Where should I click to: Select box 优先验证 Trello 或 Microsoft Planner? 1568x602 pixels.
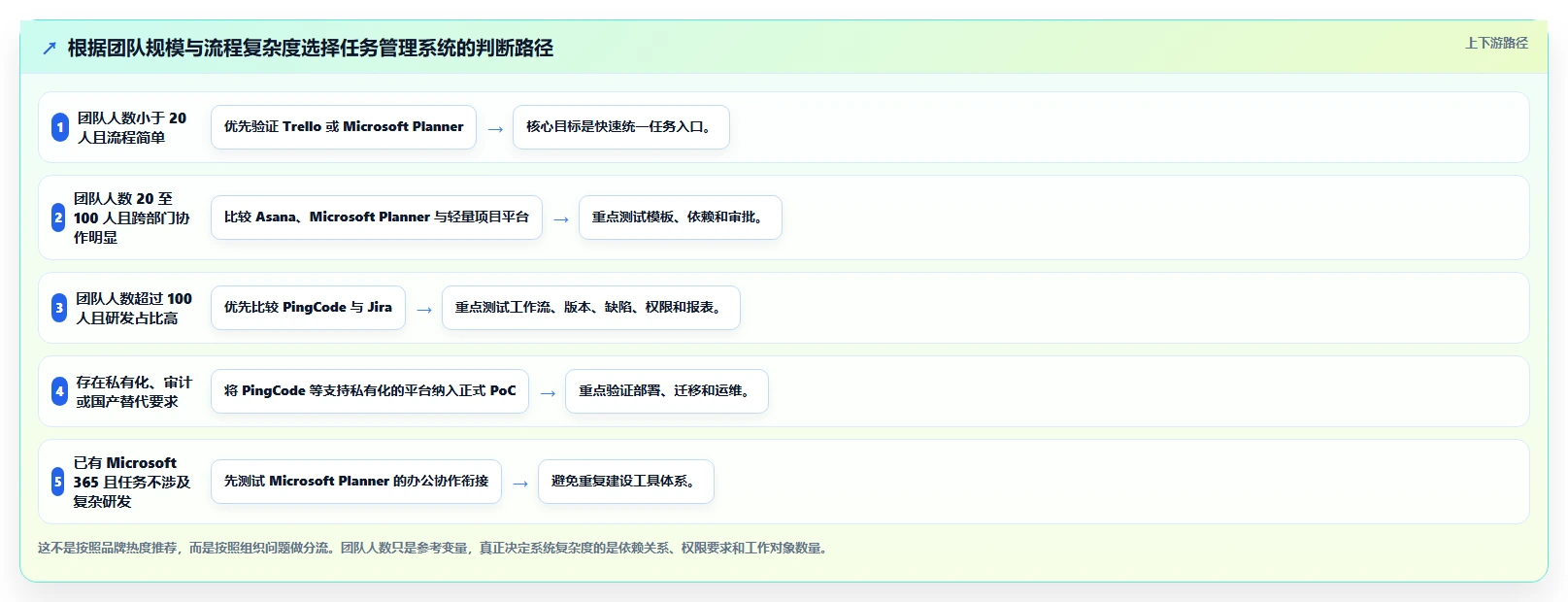344,127
